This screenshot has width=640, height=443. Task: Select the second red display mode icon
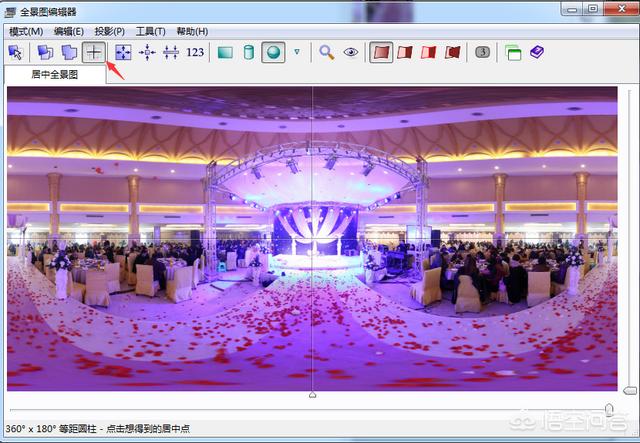tap(405, 52)
